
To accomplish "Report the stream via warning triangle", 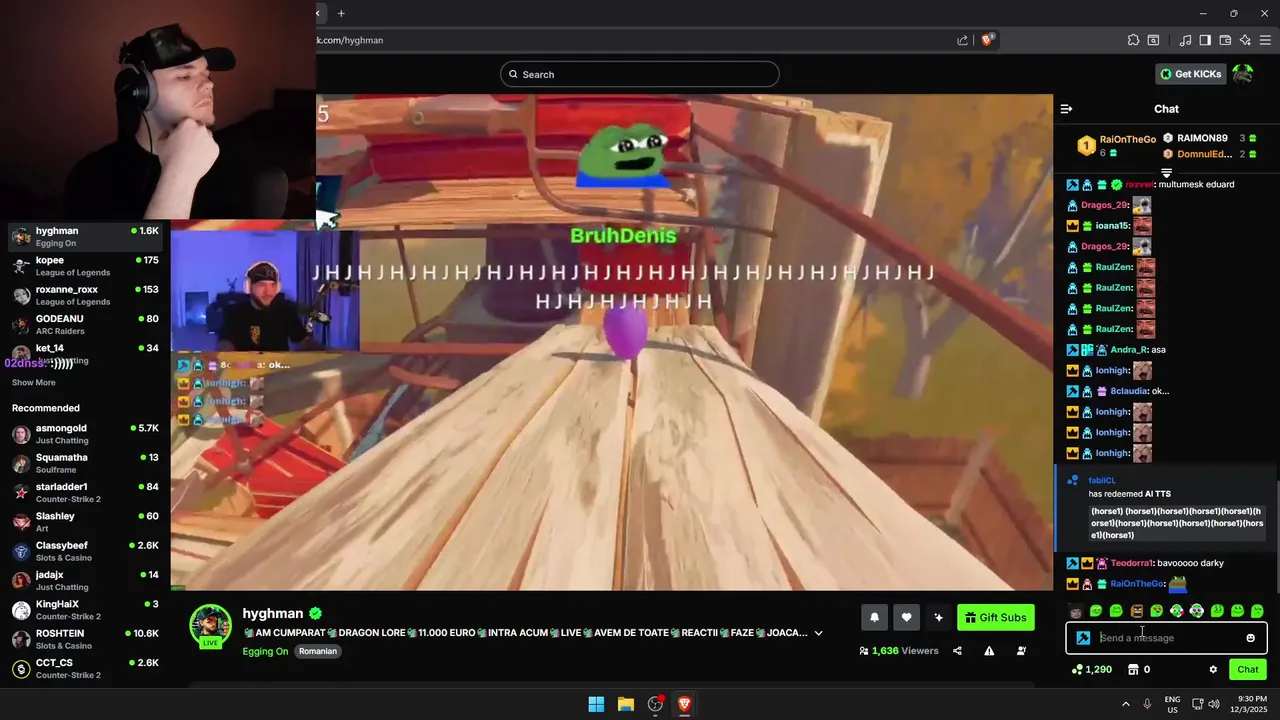I will pyautogui.click(x=989, y=651).
